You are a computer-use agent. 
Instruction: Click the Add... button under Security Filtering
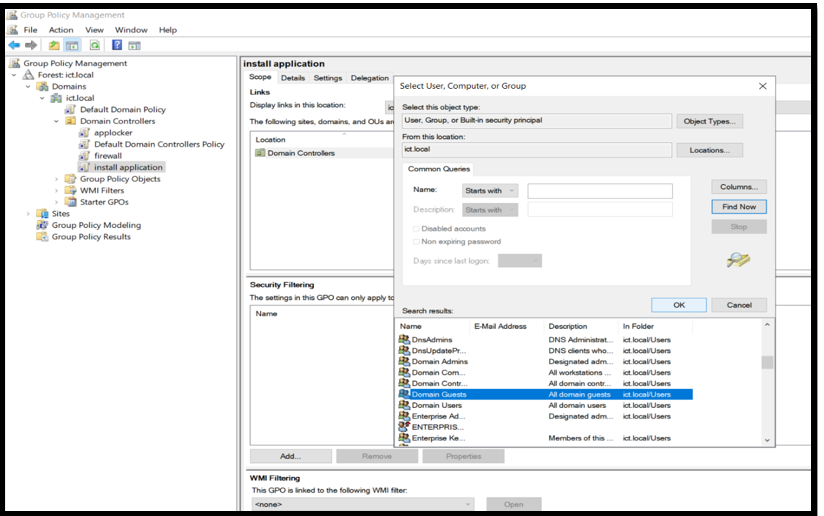pos(291,456)
